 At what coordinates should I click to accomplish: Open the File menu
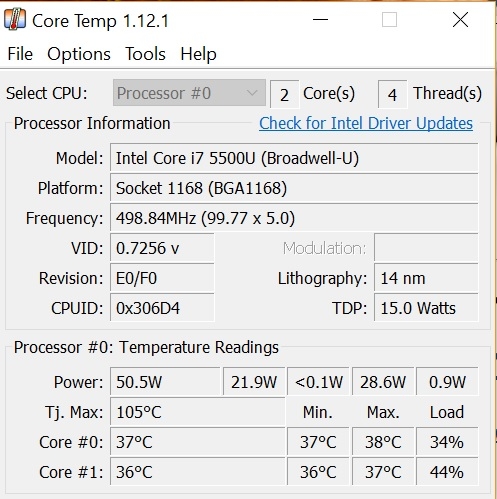pyautogui.click(x=20, y=54)
